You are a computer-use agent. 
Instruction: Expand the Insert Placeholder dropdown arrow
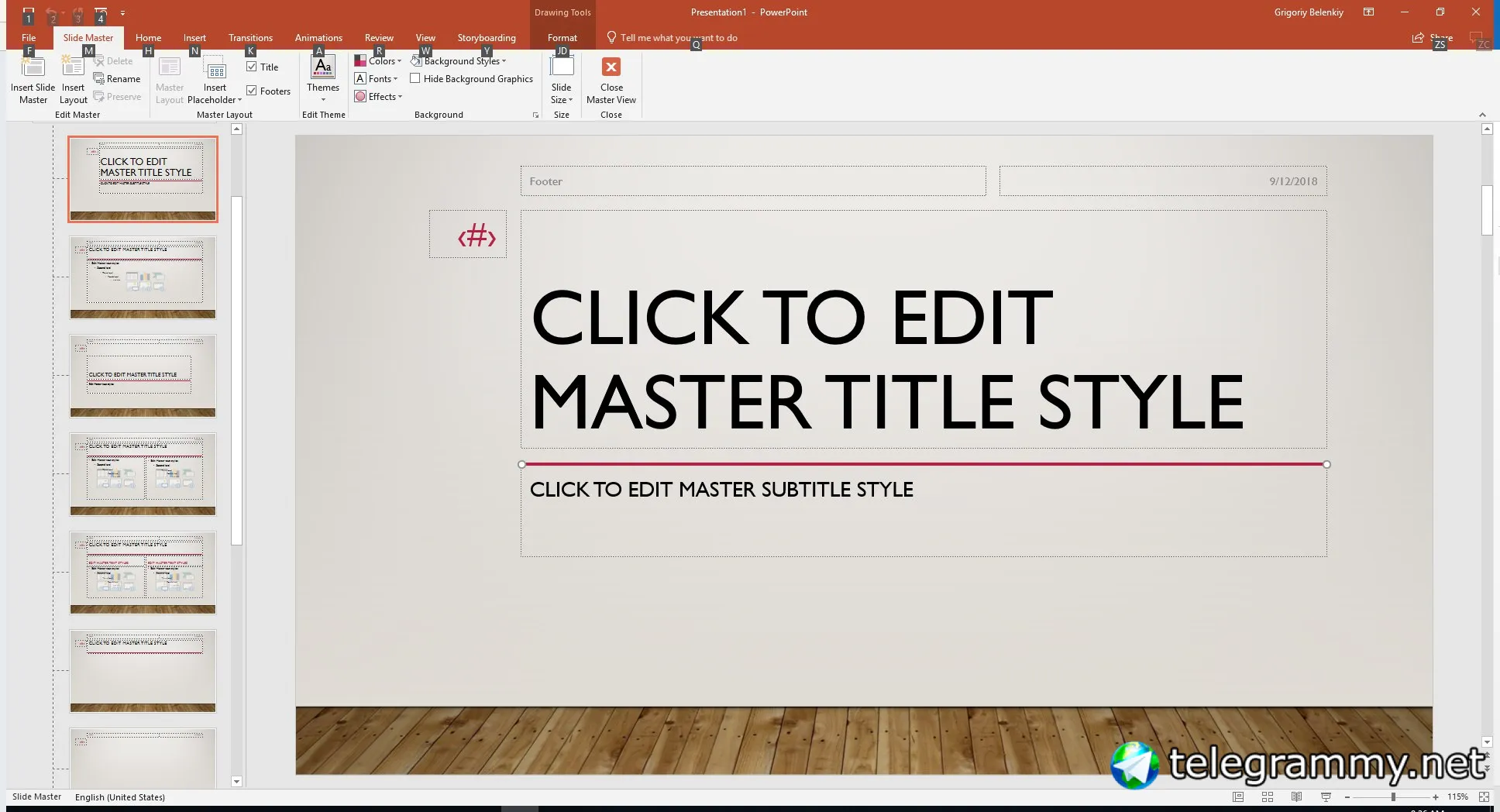click(x=239, y=100)
